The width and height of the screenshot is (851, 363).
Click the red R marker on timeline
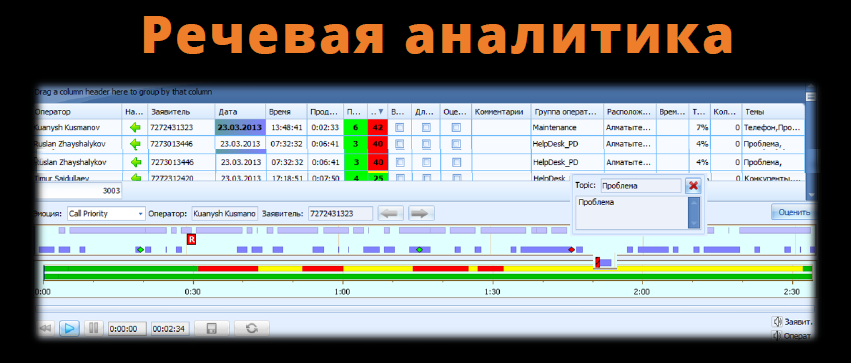click(191, 239)
